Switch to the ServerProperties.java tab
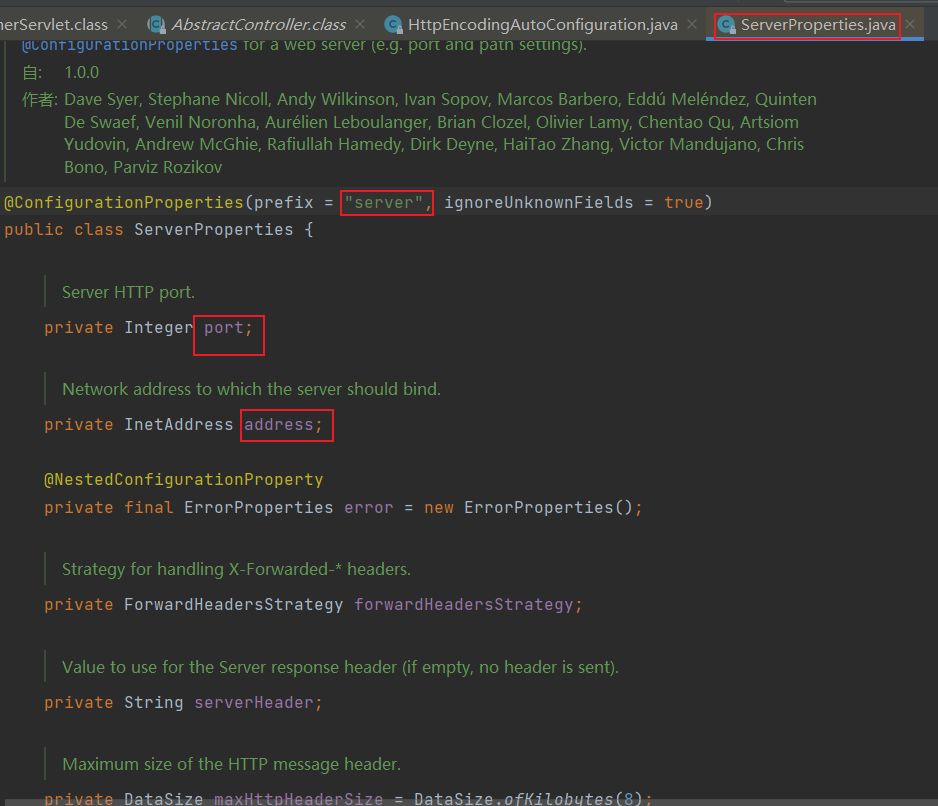 [817, 25]
